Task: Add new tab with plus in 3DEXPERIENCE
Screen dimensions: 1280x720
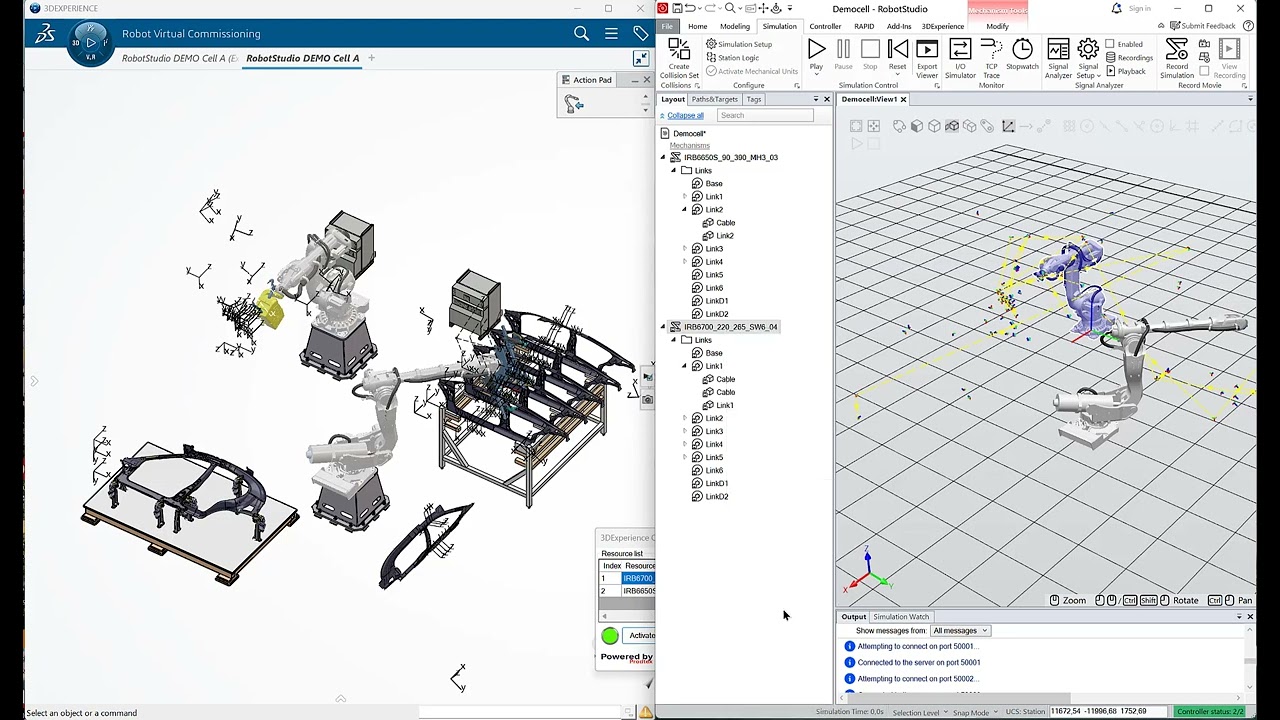Action: (371, 58)
